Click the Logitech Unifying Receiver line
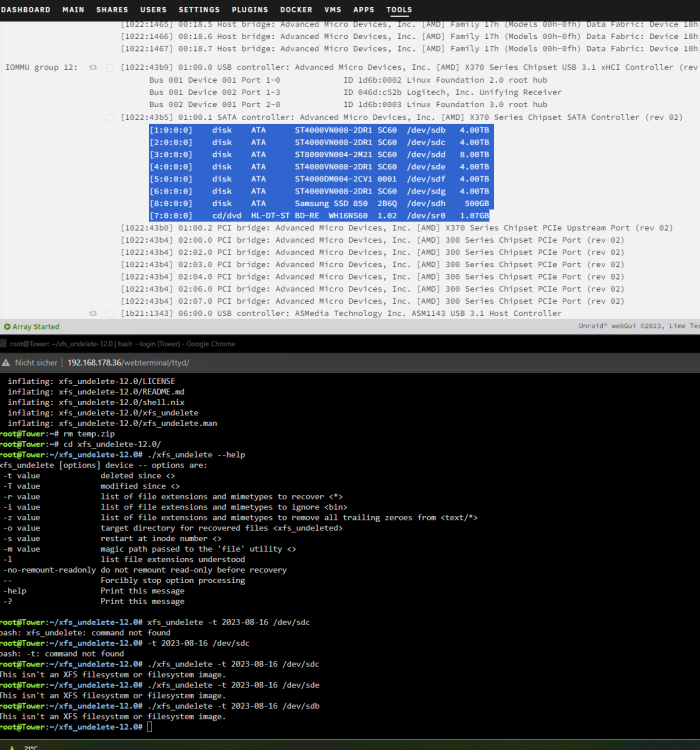Screen dimensions: 700x750 pyautogui.click(x=355, y=92)
